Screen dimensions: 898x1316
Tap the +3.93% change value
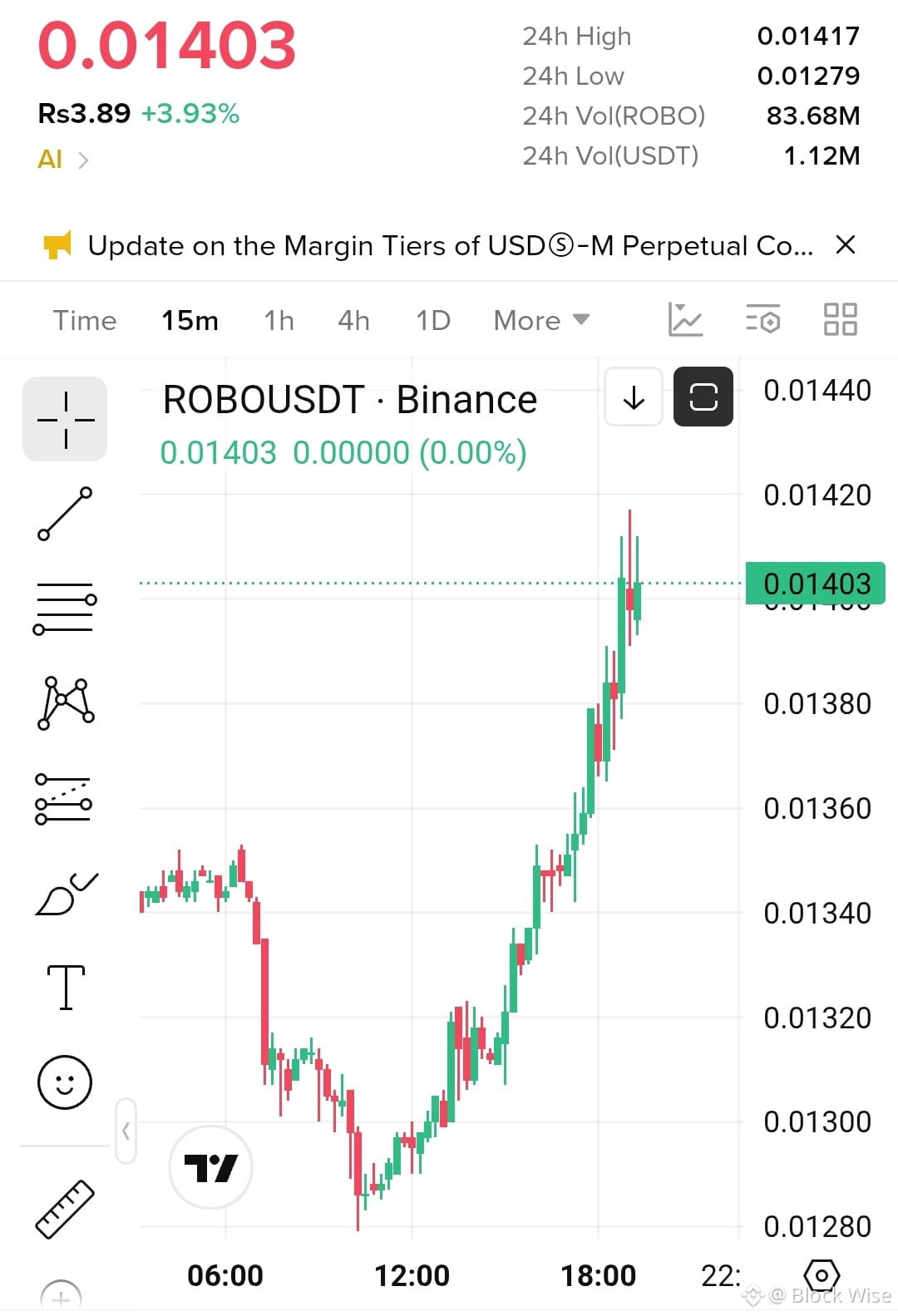point(190,113)
